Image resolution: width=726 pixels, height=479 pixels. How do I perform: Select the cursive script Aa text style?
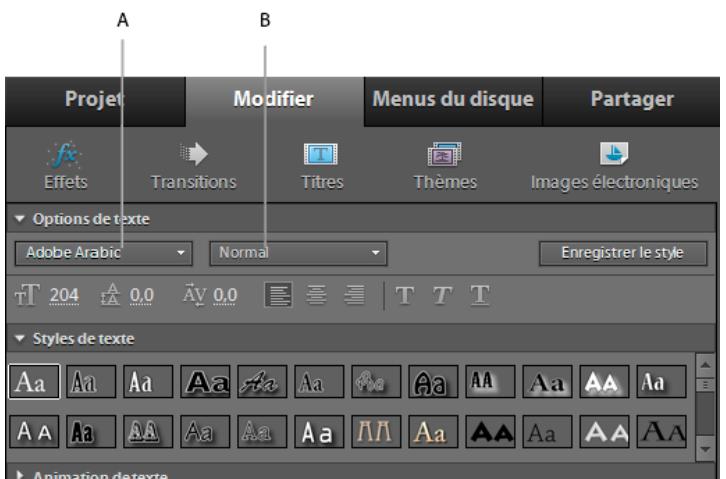(262, 382)
